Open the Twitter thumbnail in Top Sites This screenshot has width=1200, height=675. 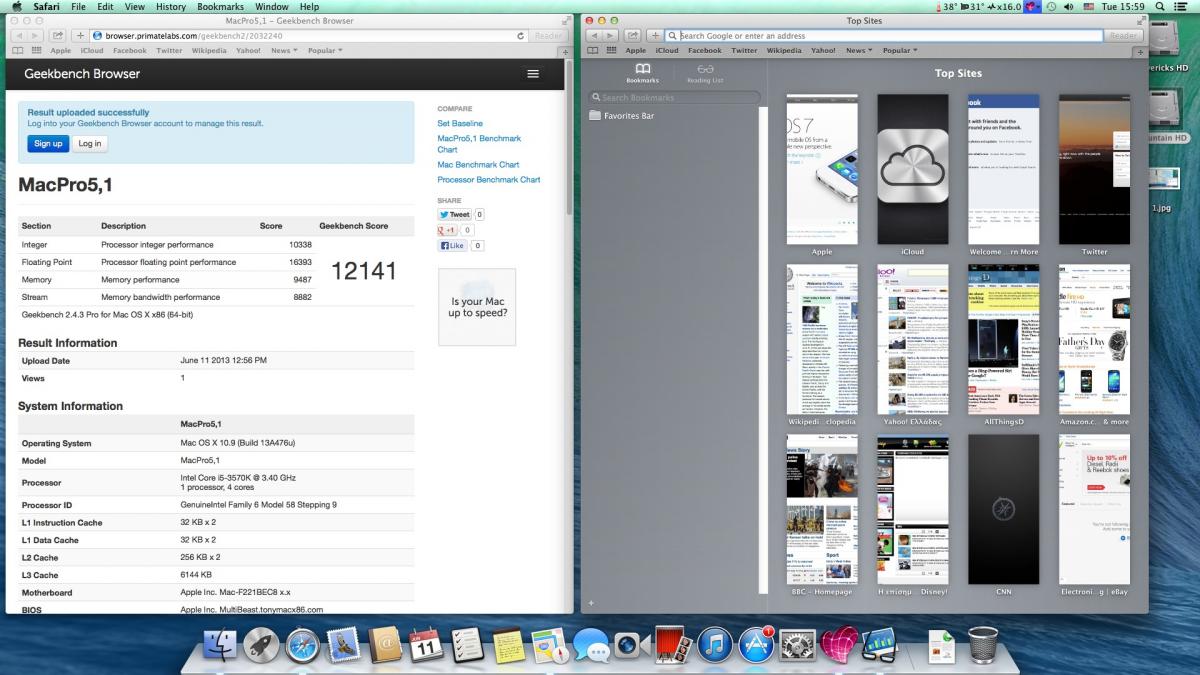coord(1094,169)
